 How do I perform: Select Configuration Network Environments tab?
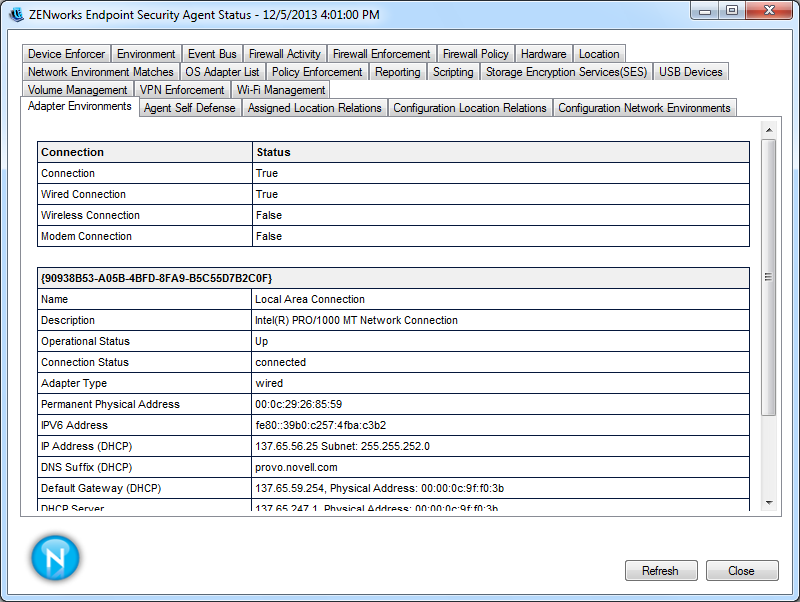pos(644,108)
